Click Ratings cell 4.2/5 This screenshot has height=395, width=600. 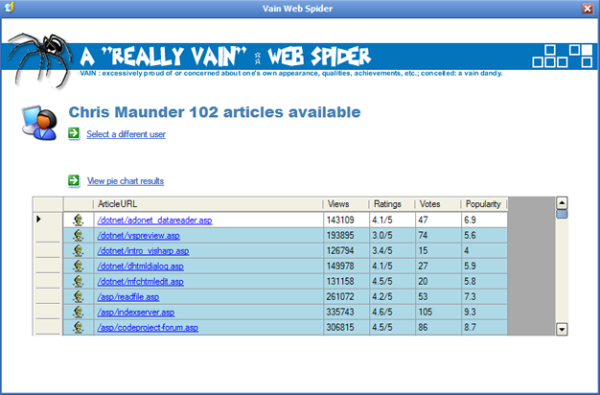coord(392,297)
